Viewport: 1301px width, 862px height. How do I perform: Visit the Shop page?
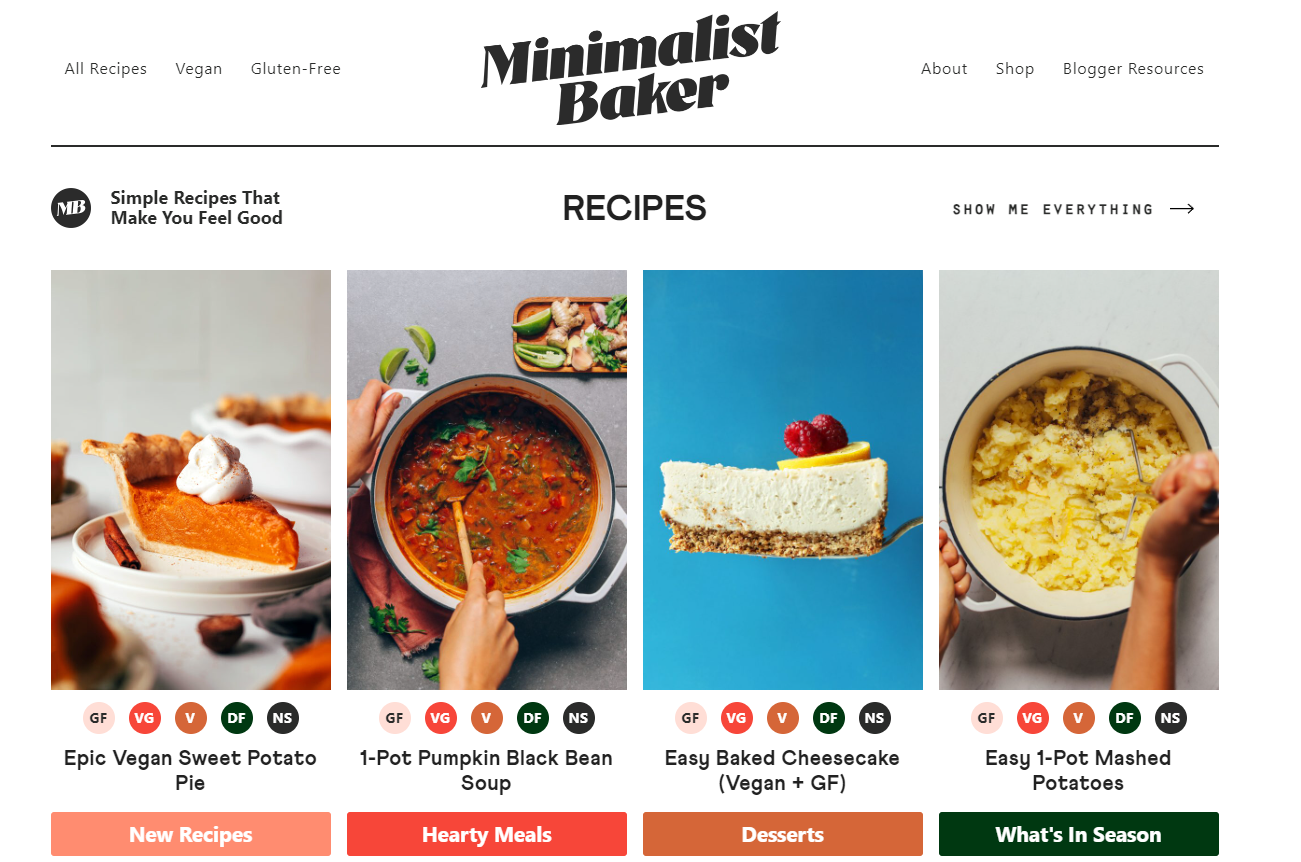1015,69
